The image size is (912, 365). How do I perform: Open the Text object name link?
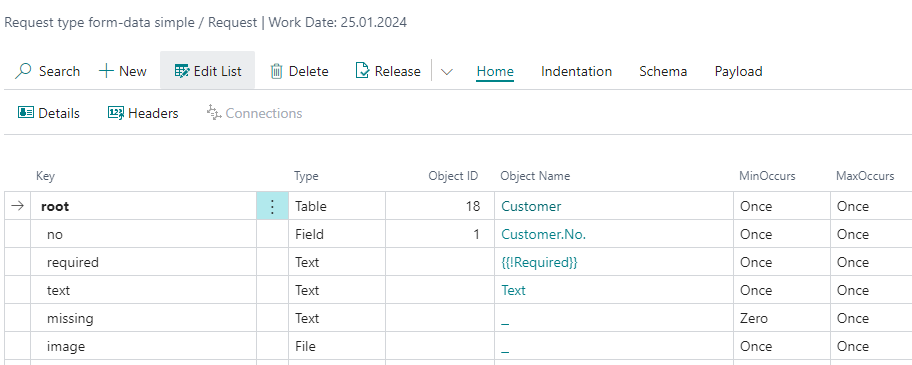513,290
